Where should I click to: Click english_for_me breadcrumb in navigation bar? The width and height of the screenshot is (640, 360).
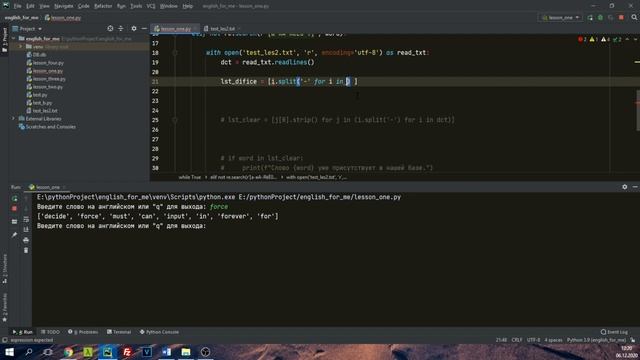(22, 18)
